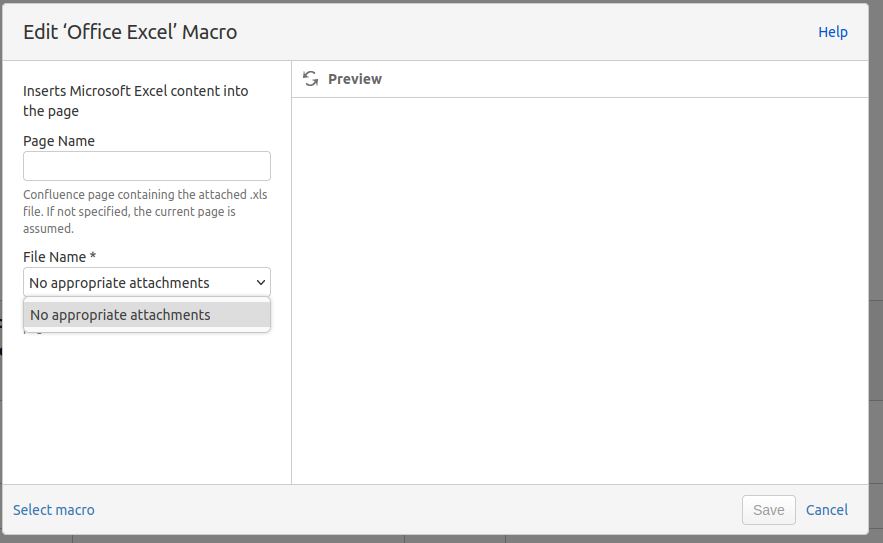Screen dimensions: 883x543
Task: Click the 'Edit 'Office Excel' Macro' title
Action: (130, 32)
